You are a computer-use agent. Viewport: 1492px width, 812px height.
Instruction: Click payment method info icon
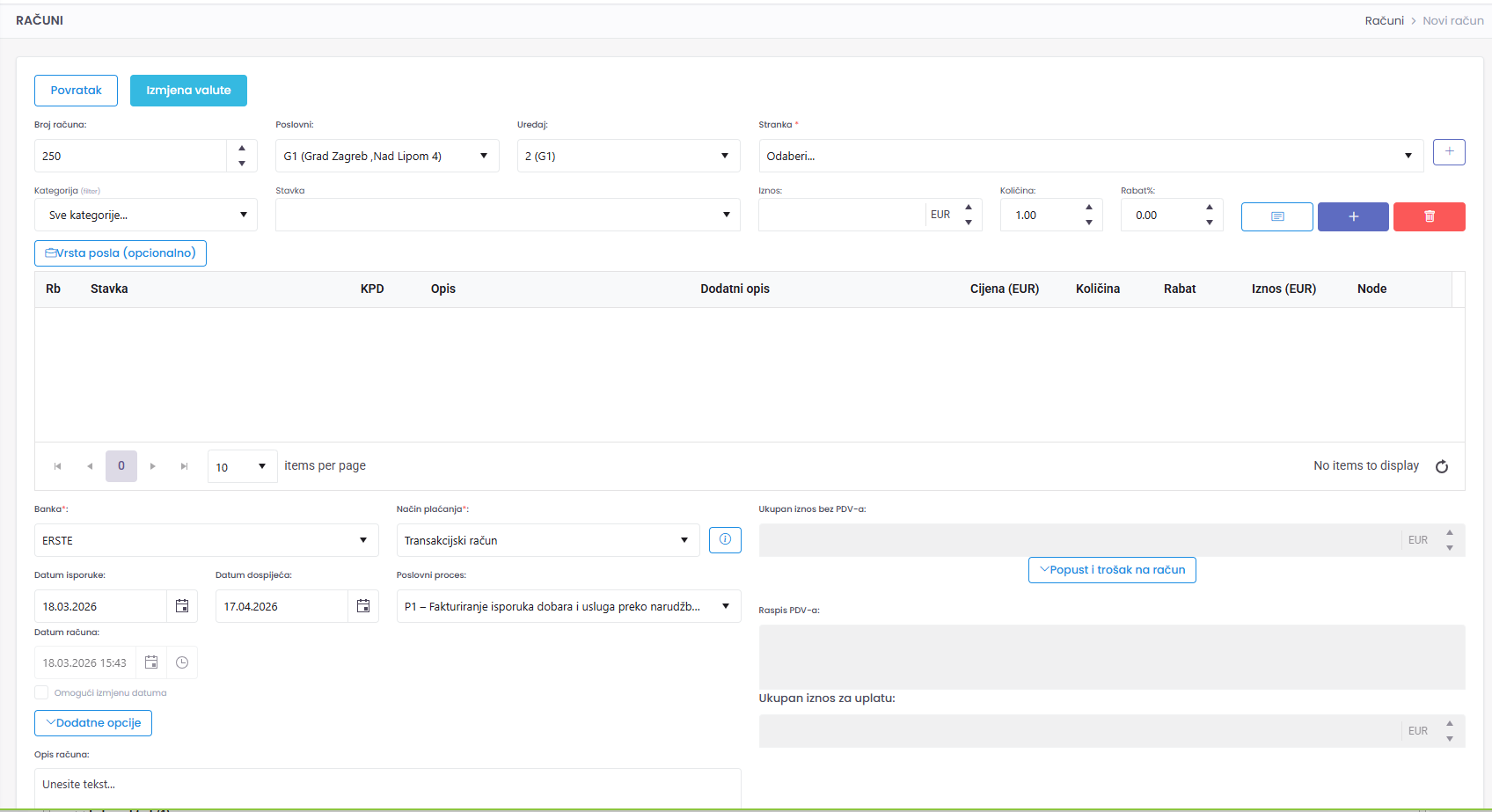tap(725, 540)
